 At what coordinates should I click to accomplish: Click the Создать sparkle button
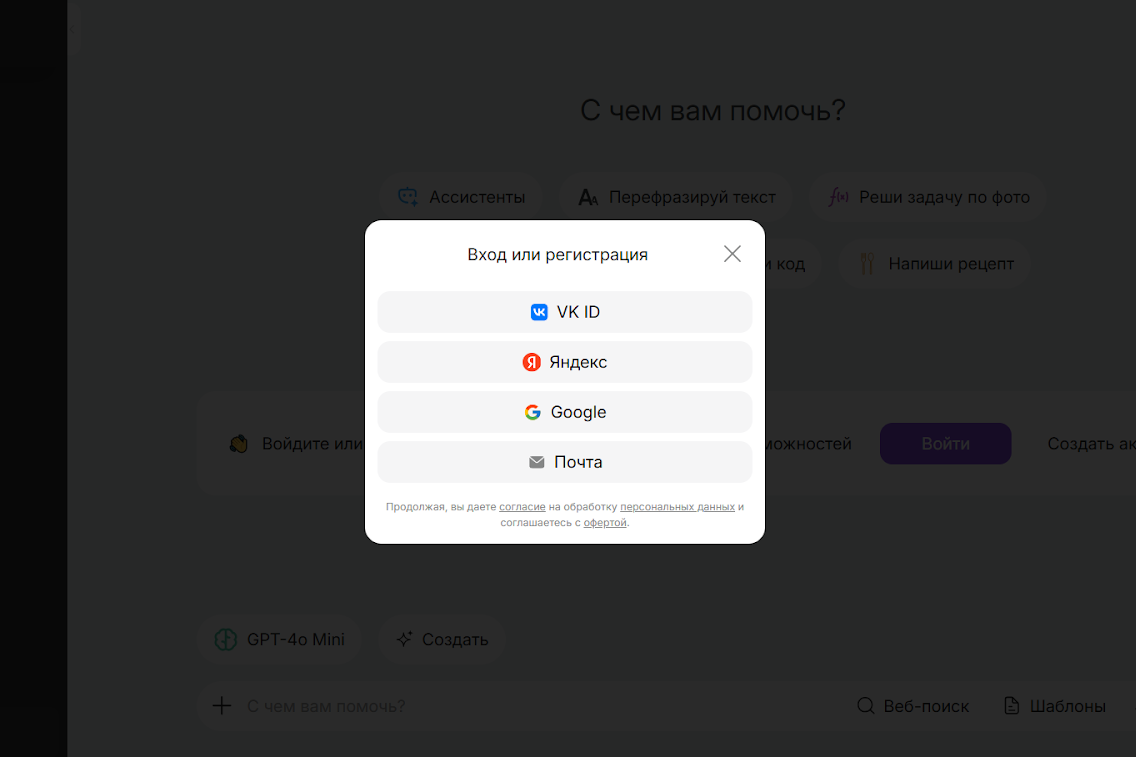pyautogui.click(x=441, y=640)
